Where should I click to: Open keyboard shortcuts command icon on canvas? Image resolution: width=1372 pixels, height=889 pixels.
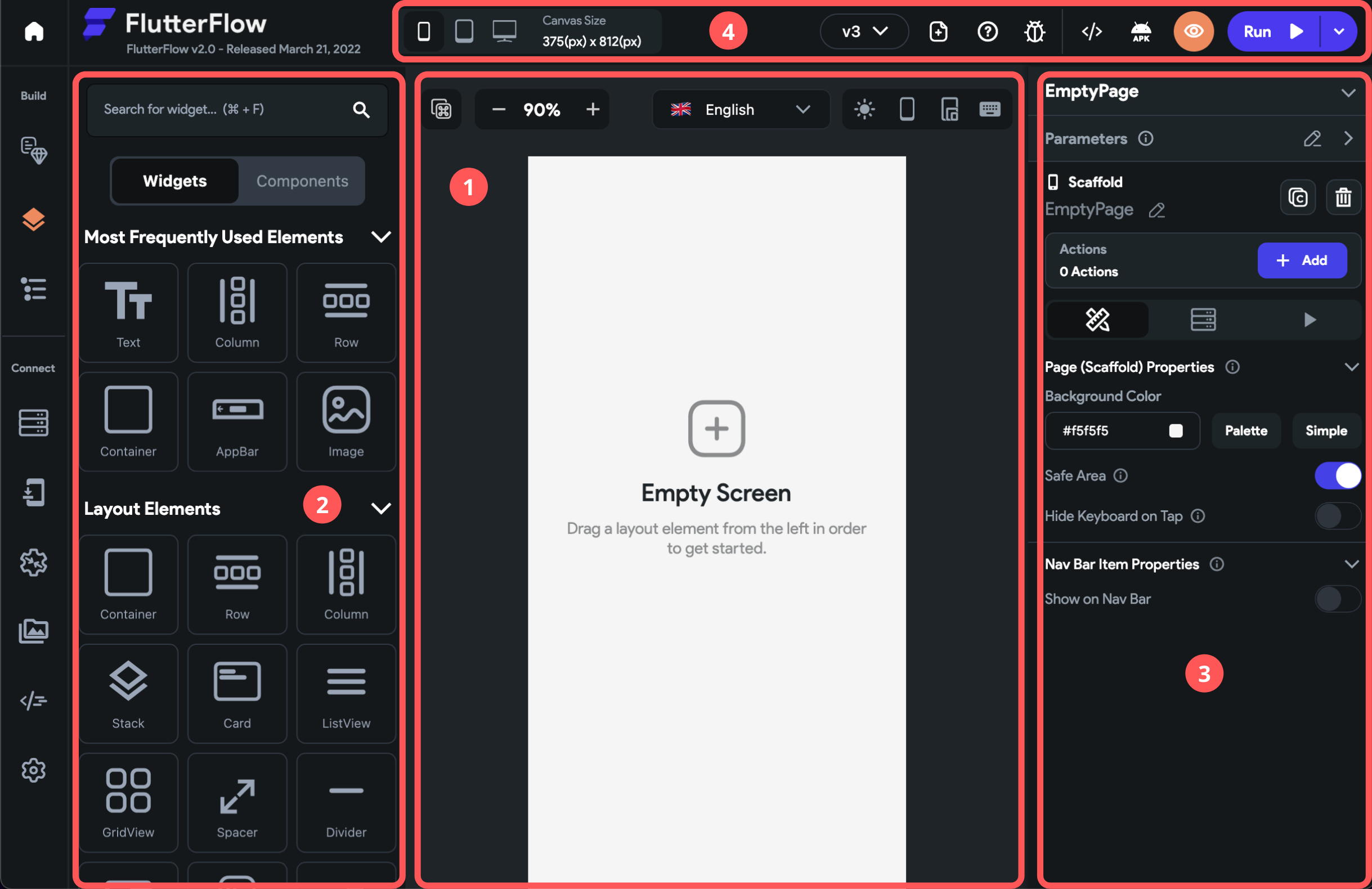442,109
